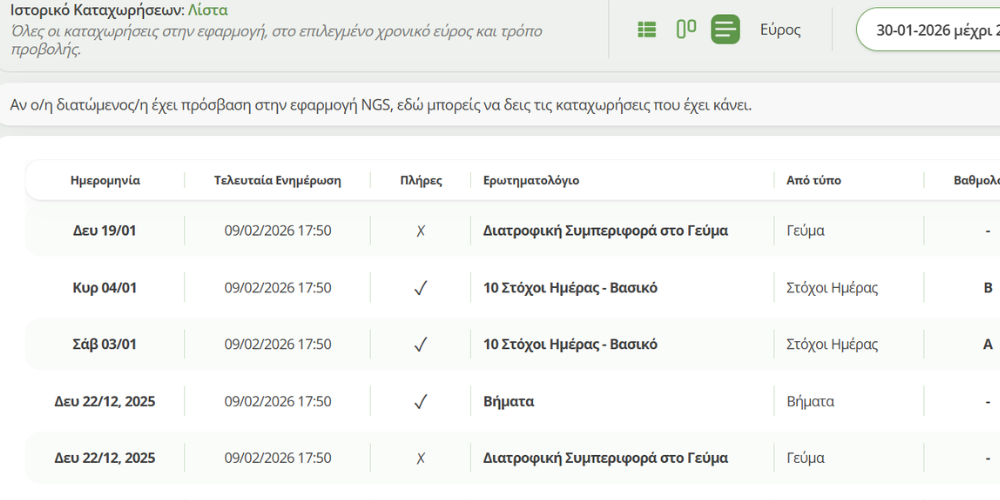Click the checkmark icon in the Βήματα row

(x=421, y=402)
